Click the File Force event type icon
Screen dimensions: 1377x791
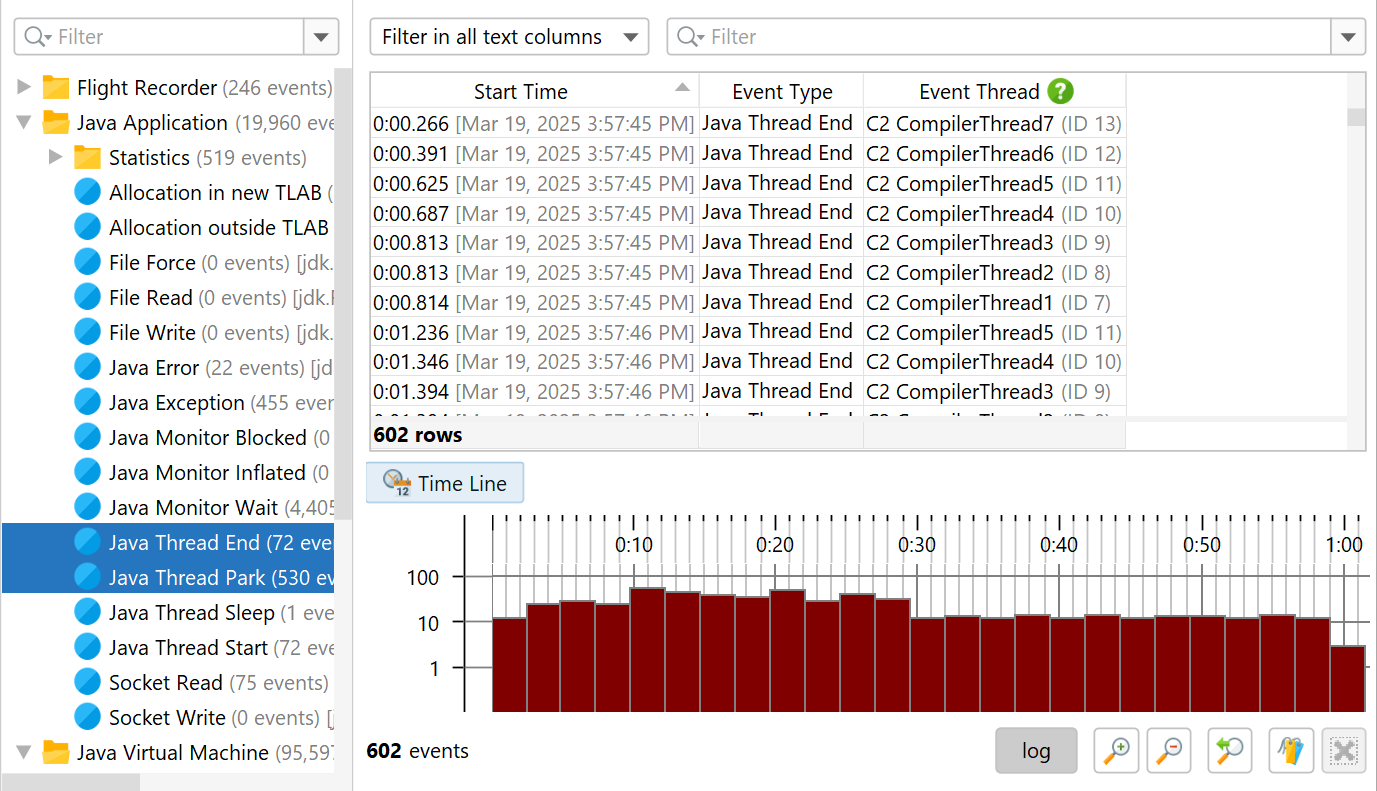pyautogui.click(x=88, y=262)
